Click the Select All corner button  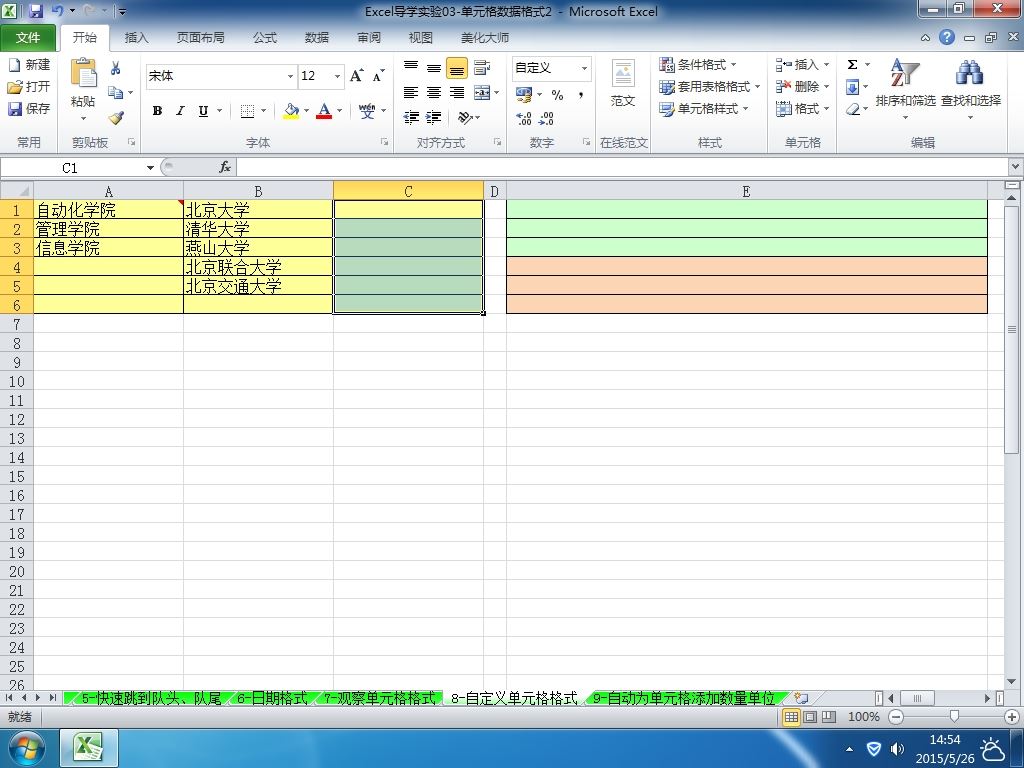coord(16,191)
